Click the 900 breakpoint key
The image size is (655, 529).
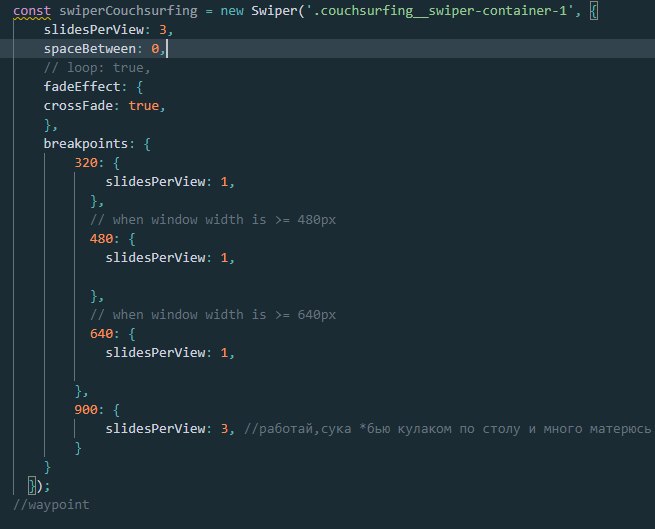click(x=86, y=409)
